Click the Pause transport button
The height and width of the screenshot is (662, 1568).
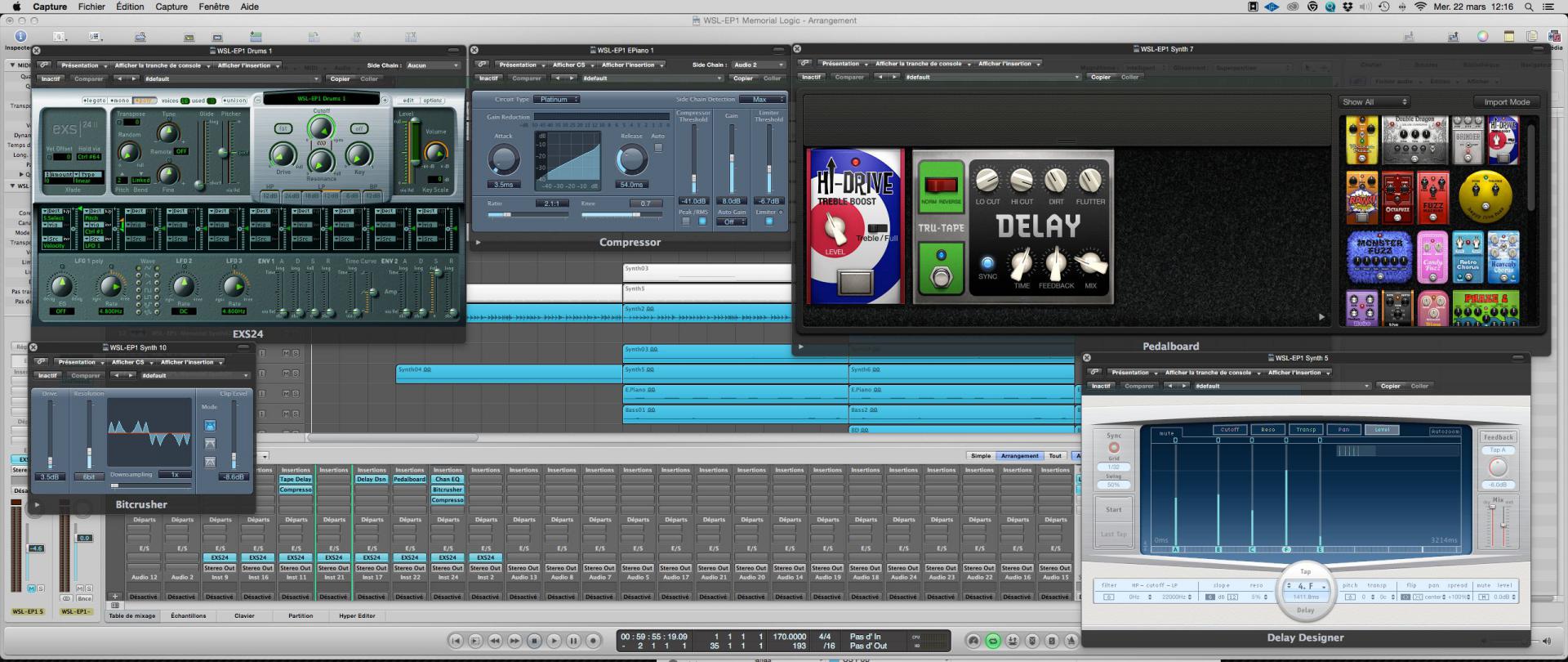click(573, 641)
